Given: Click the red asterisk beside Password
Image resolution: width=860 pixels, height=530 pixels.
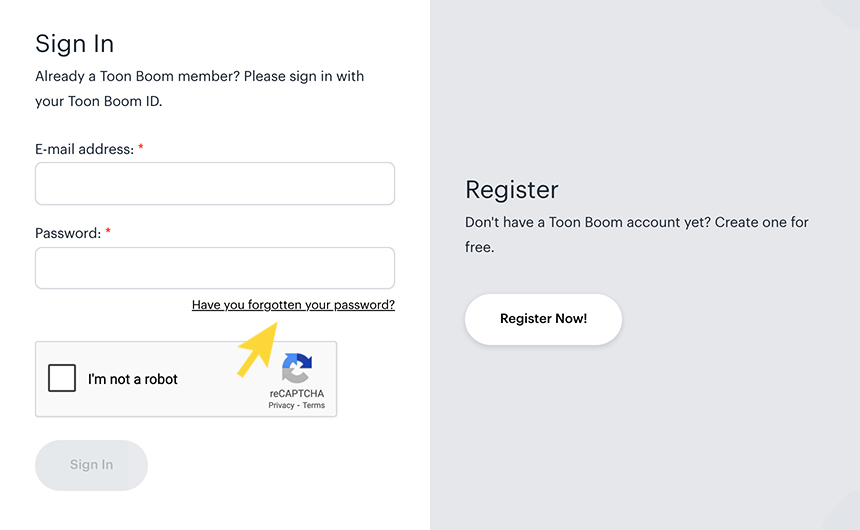Looking at the screenshot, I should click(x=108, y=232).
